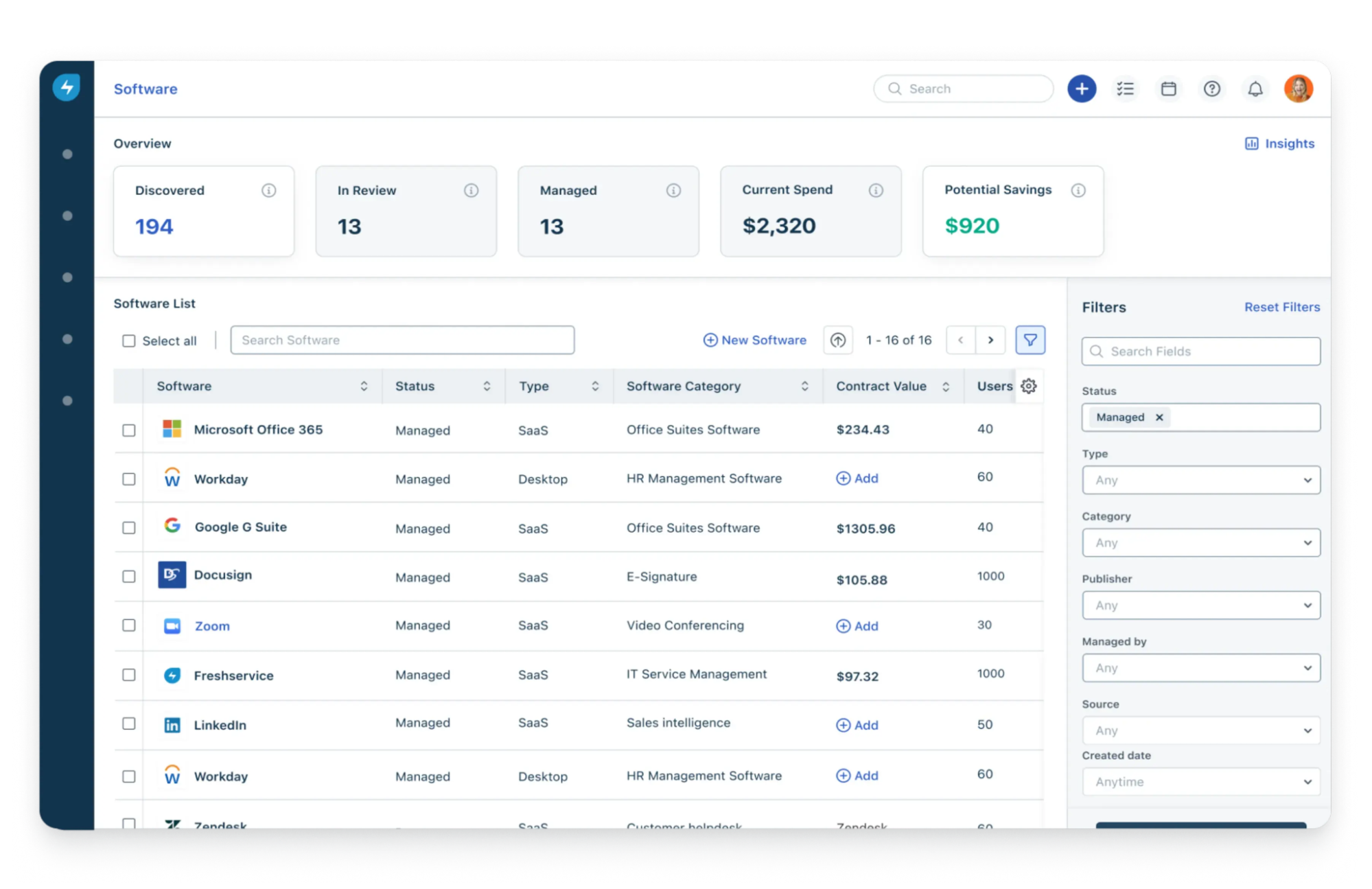Click Reset Filters link
Screen dimensions: 1372x889
point(1281,307)
